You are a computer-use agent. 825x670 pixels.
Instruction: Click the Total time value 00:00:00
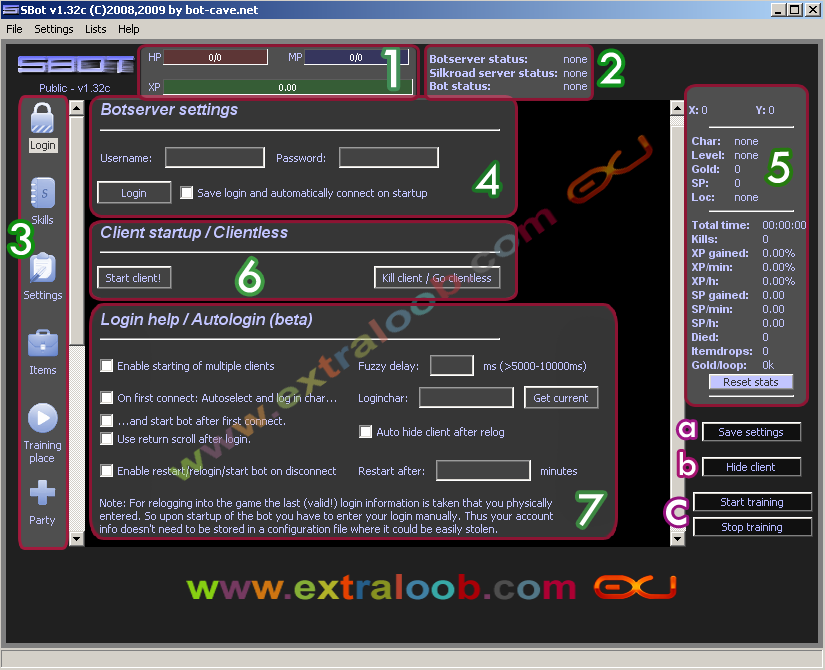pyautogui.click(x=784, y=225)
